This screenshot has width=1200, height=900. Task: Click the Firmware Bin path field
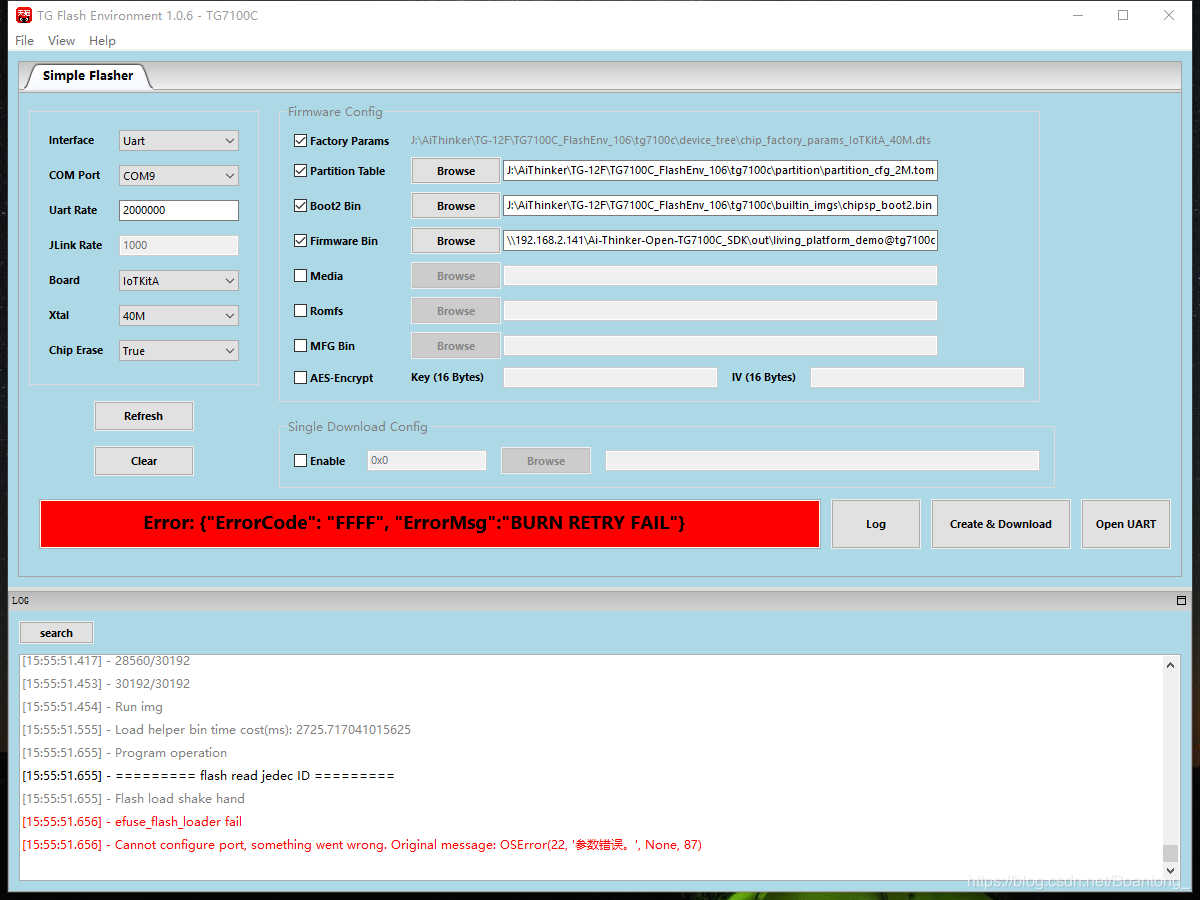(x=720, y=241)
